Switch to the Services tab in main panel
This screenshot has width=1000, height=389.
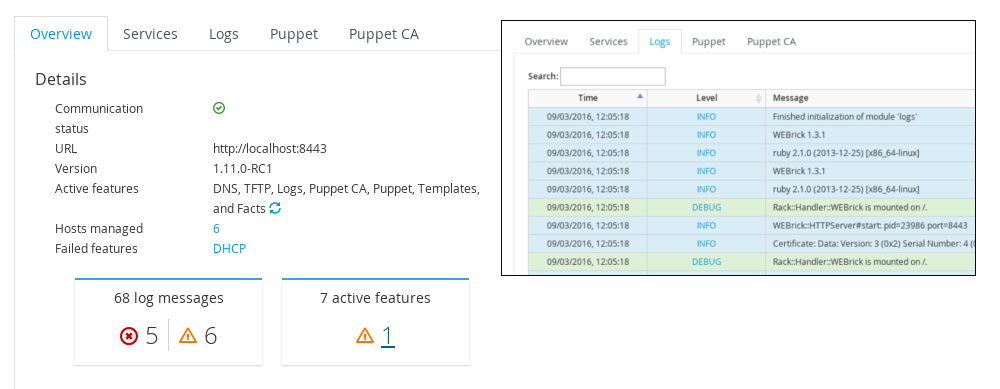click(150, 34)
